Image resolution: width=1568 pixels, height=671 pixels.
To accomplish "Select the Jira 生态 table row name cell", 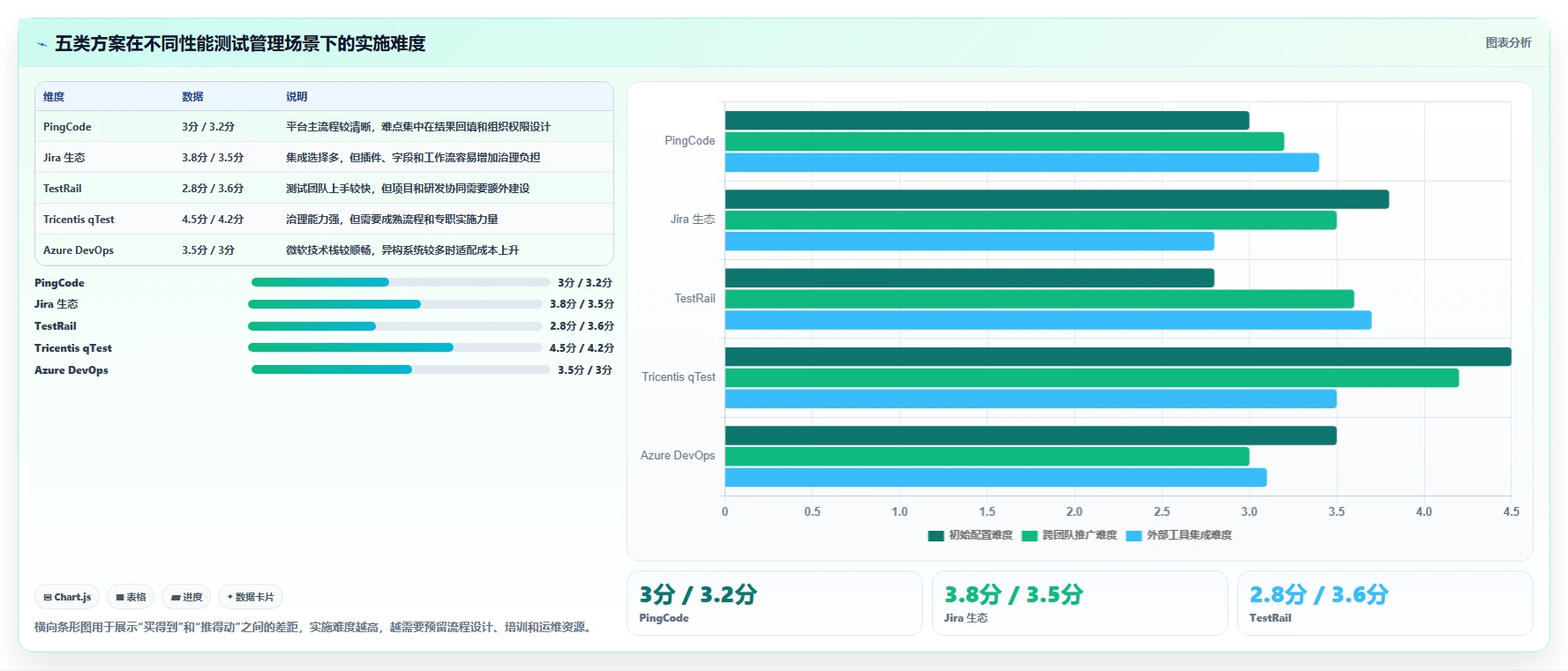I will (x=64, y=158).
